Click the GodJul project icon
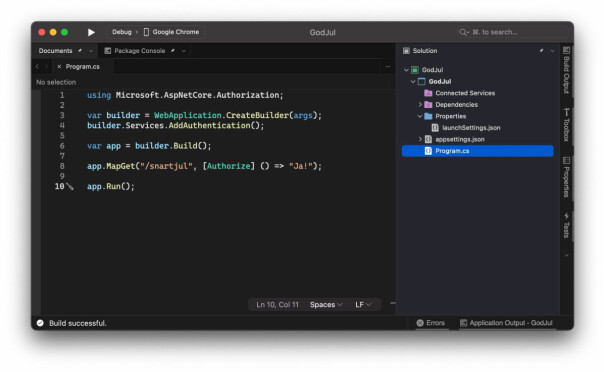The width and height of the screenshot is (604, 372). tap(422, 82)
